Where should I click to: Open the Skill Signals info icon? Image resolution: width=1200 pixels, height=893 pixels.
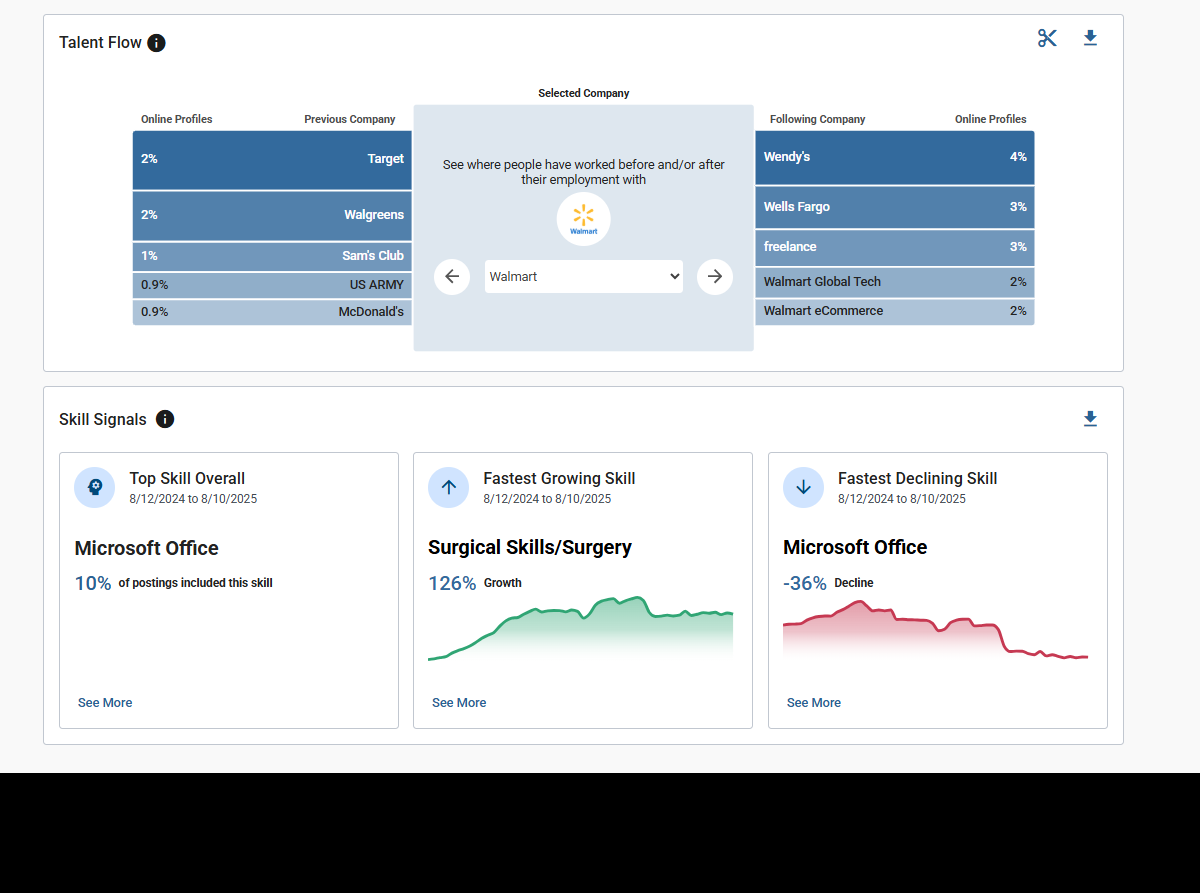(165, 419)
